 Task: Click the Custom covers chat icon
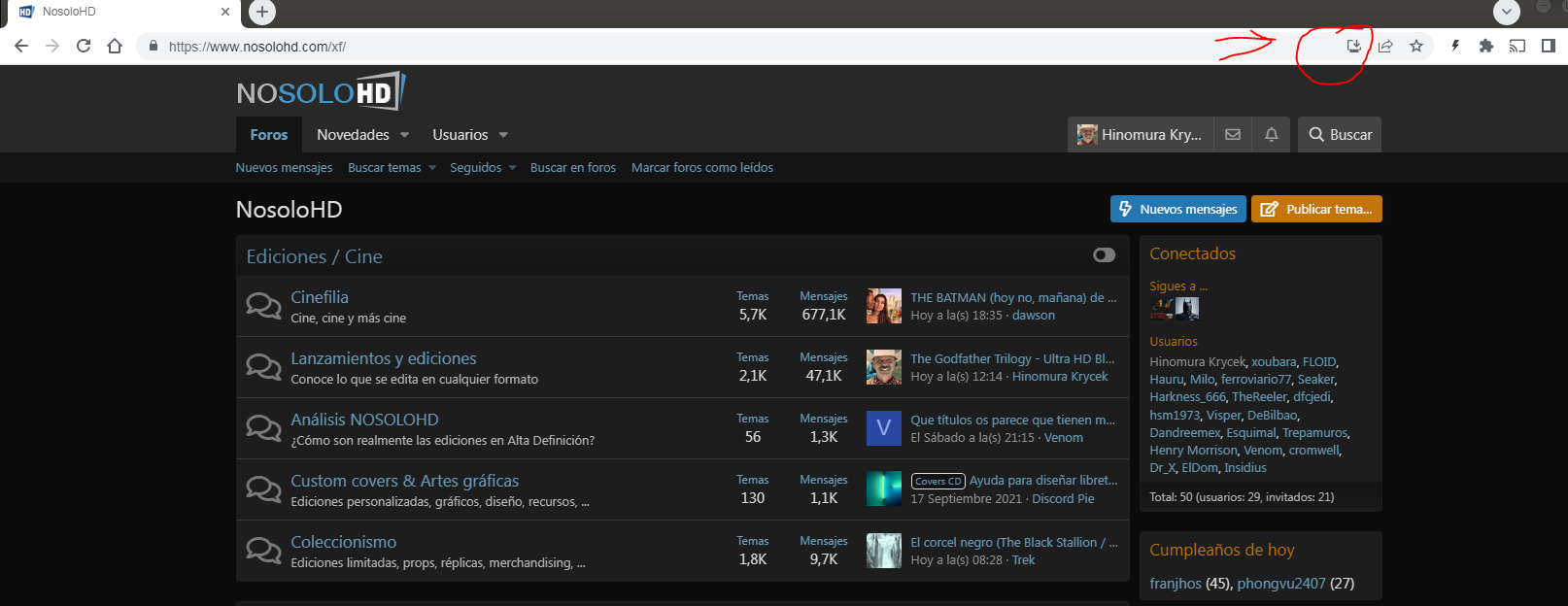(x=263, y=489)
